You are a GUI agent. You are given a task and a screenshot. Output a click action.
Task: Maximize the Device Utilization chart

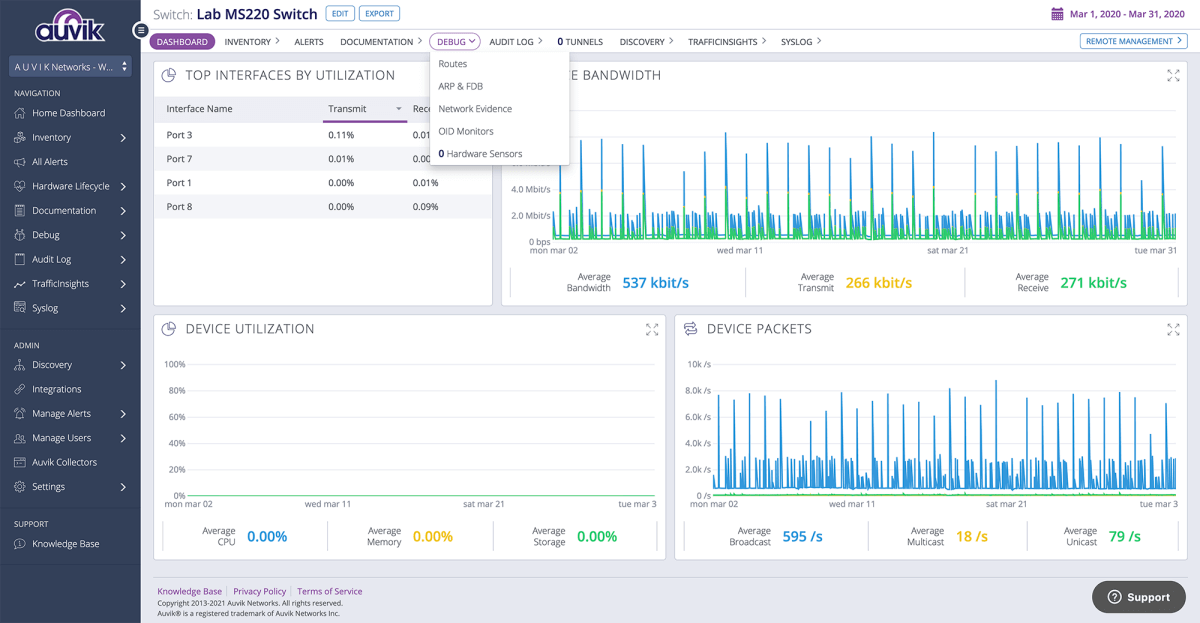(652, 329)
